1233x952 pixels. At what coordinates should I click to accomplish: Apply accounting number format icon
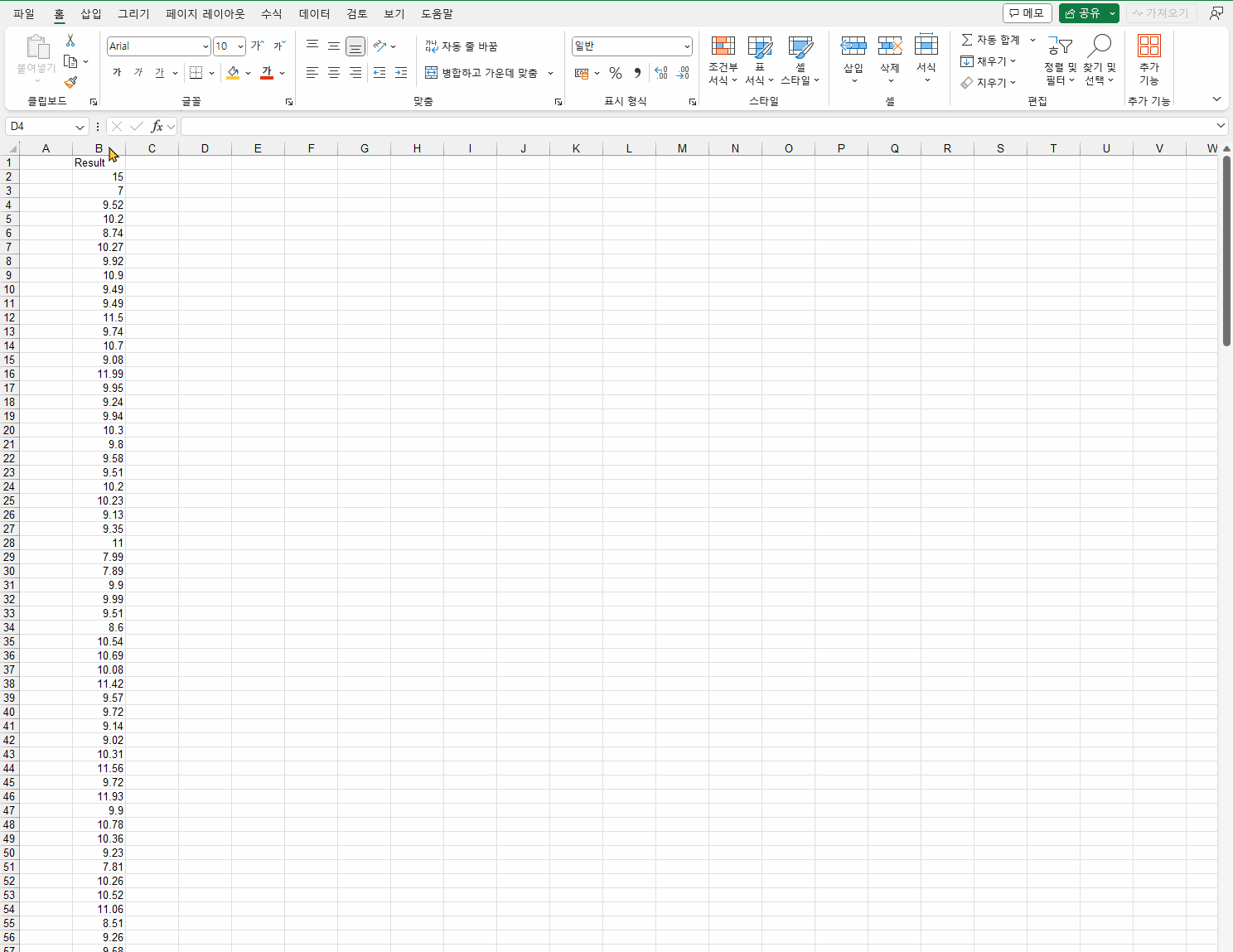582,73
